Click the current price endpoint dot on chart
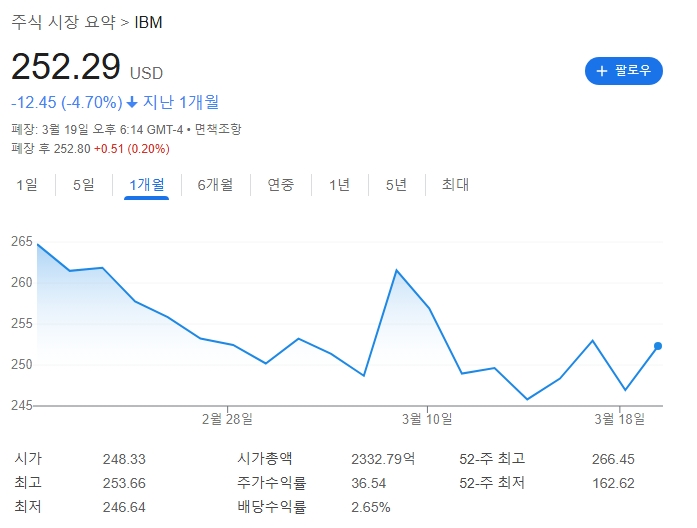This screenshot has height=528, width=697. coord(658,346)
